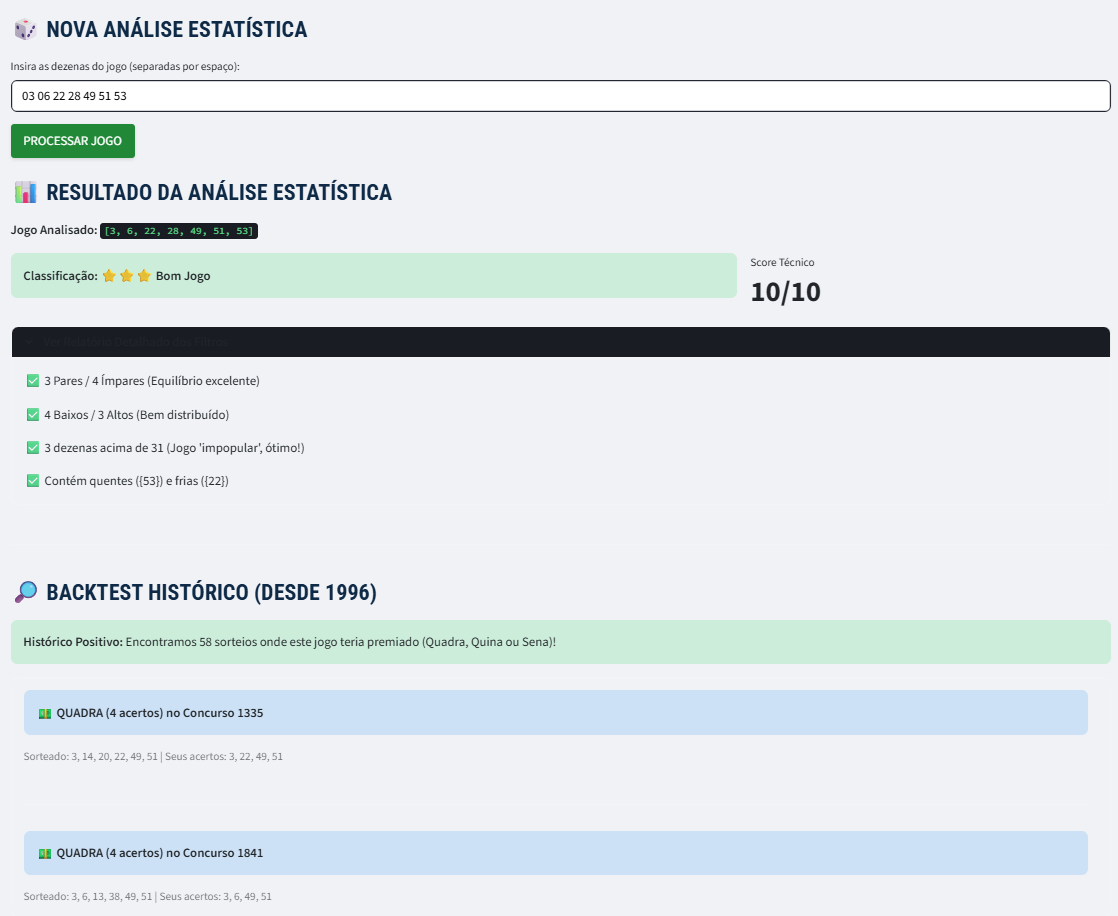Click the green check for dezenas acima de 31

pos(33,448)
